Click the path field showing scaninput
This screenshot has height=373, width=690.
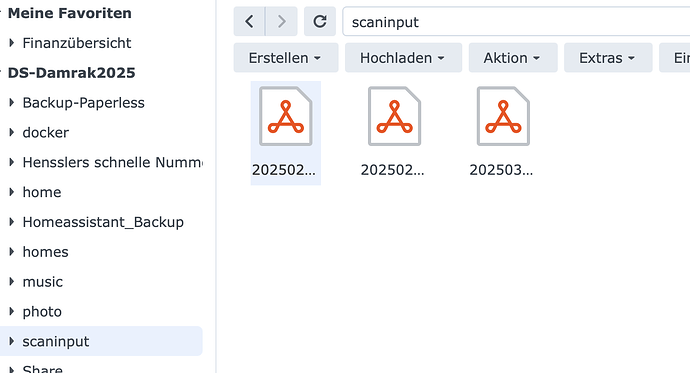tap(516, 22)
